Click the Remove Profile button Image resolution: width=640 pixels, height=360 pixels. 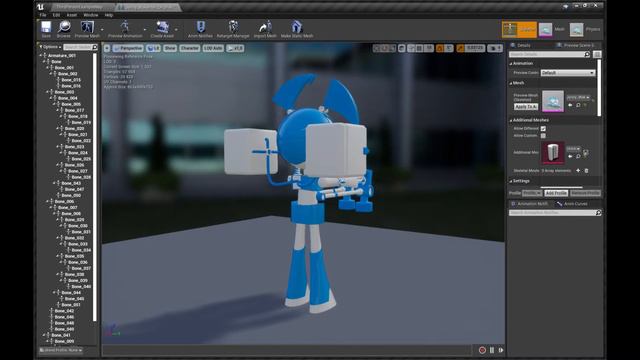pyautogui.click(x=585, y=193)
